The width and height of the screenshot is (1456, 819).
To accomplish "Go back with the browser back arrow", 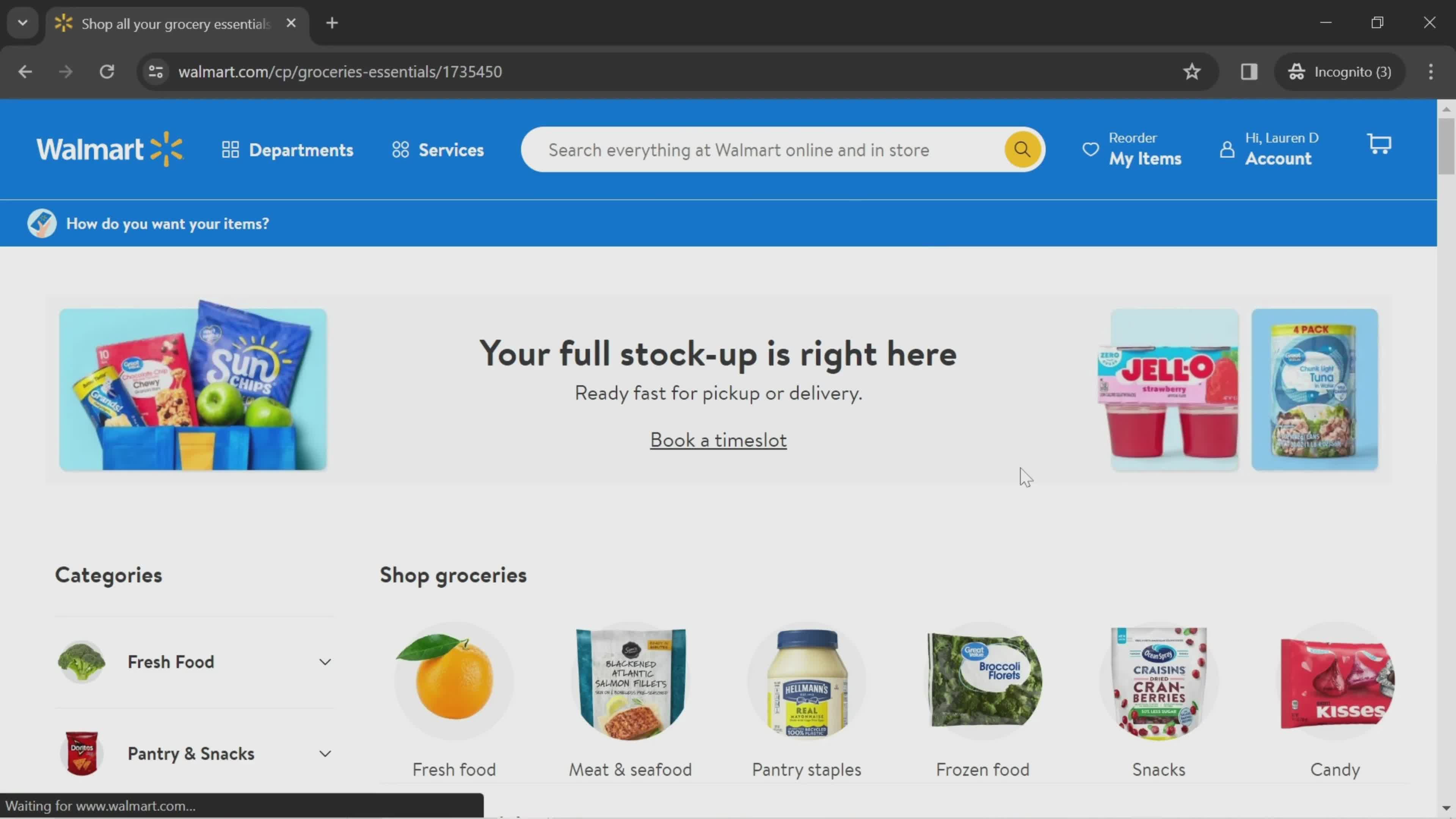I will click(x=25, y=72).
